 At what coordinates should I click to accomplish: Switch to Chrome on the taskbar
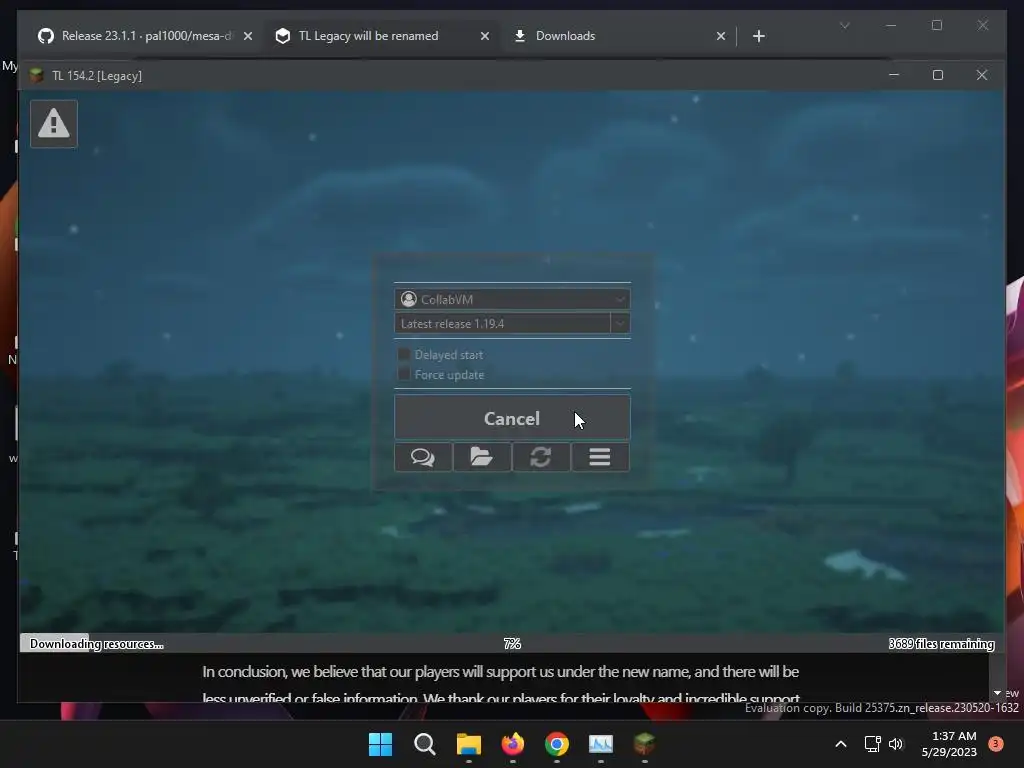(x=556, y=744)
